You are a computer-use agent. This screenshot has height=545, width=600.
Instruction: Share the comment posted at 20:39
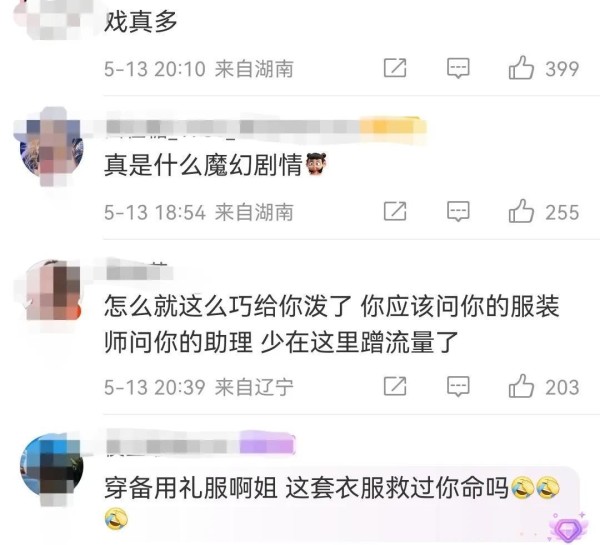(395, 386)
